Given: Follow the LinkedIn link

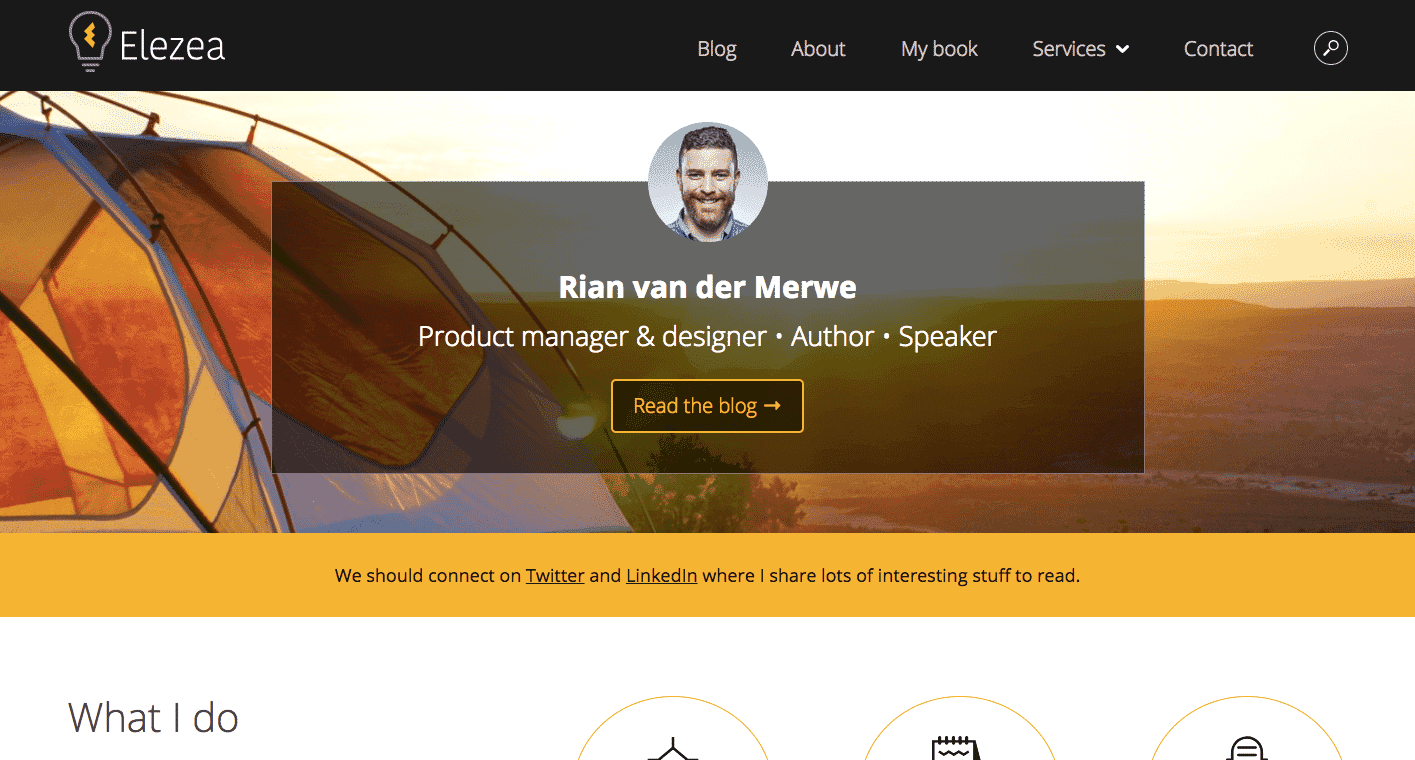Looking at the screenshot, I should coord(661,576).
